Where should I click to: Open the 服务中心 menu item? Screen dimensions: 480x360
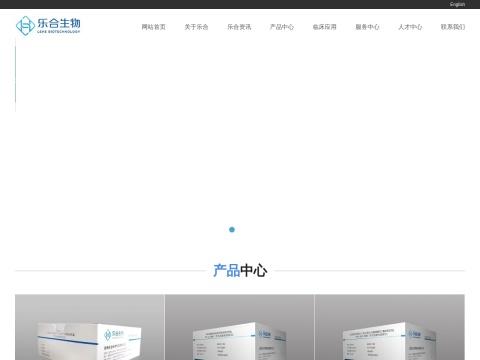[367, 27]
